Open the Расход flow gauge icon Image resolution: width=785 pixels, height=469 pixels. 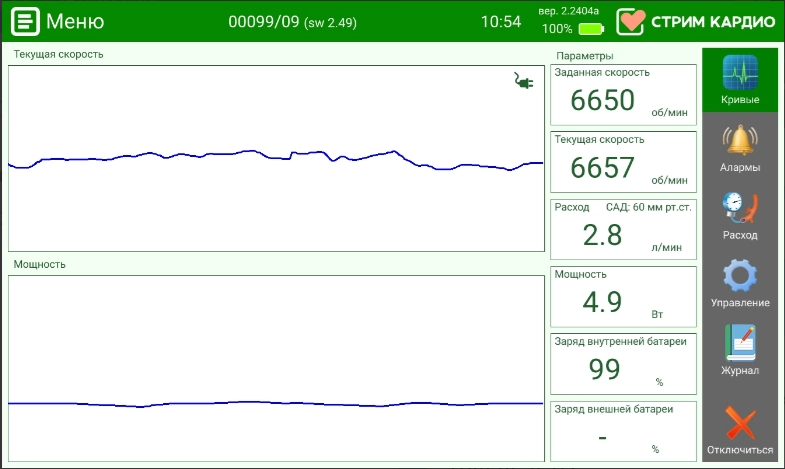coord(740,210)
